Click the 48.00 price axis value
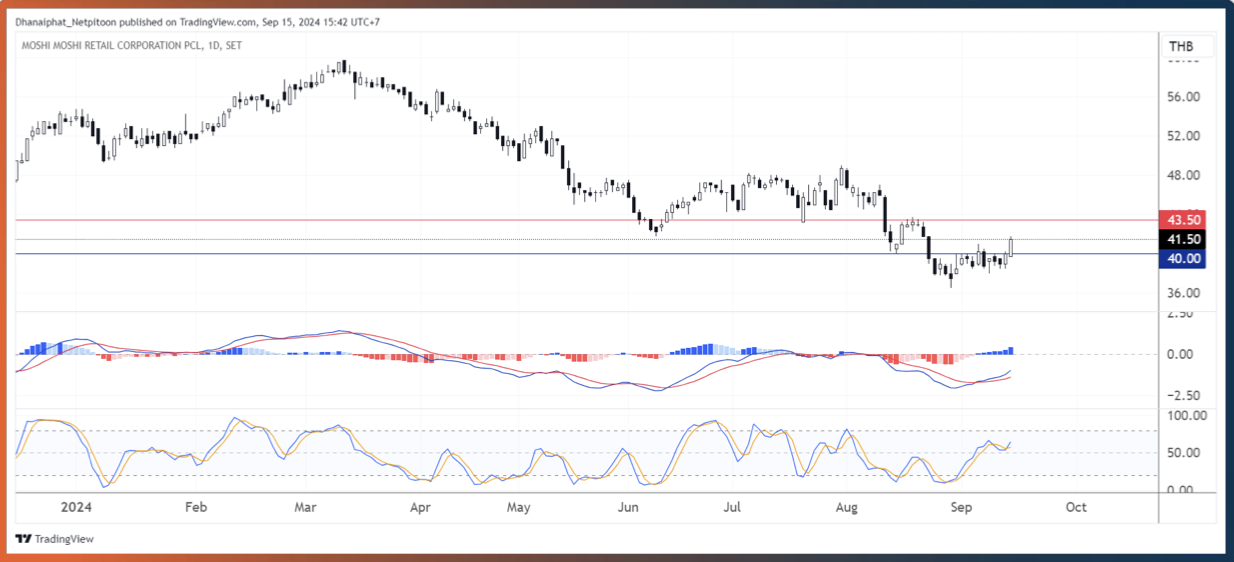The width and height of the screenshot is (1234, 562). click(x=1184, y=175)
